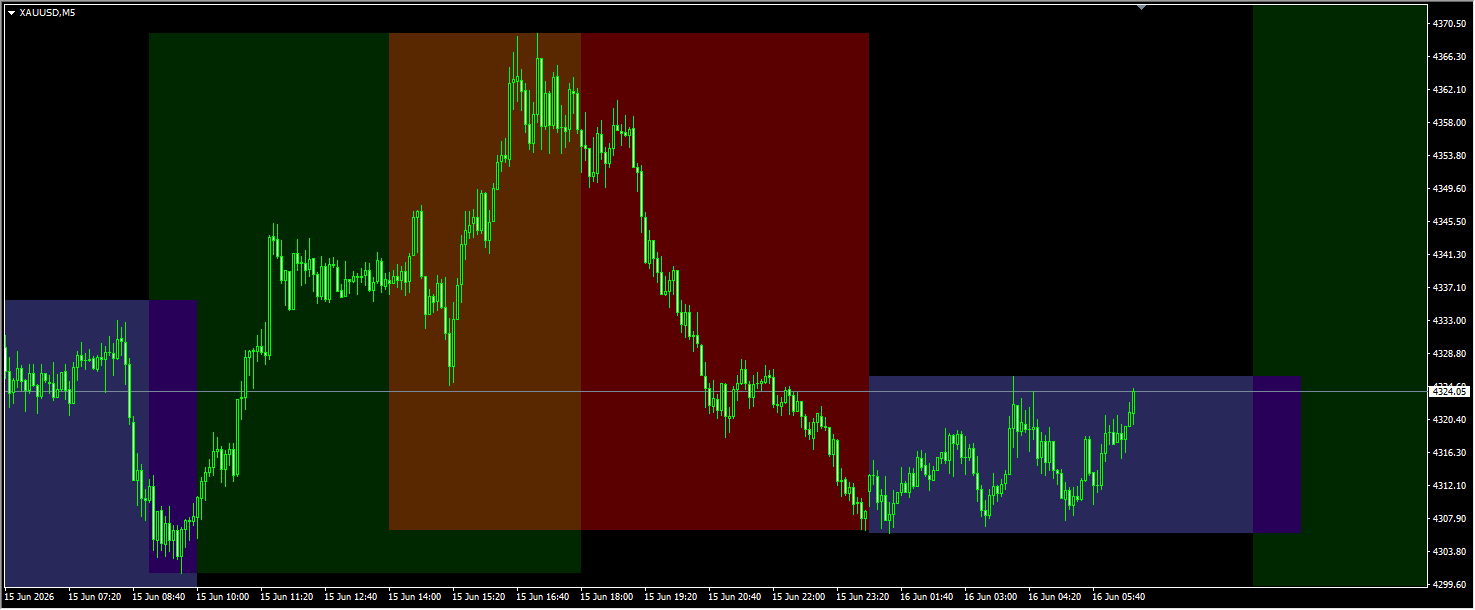Click the 15 Jun 11:20 time label

(x=286, y=597)
